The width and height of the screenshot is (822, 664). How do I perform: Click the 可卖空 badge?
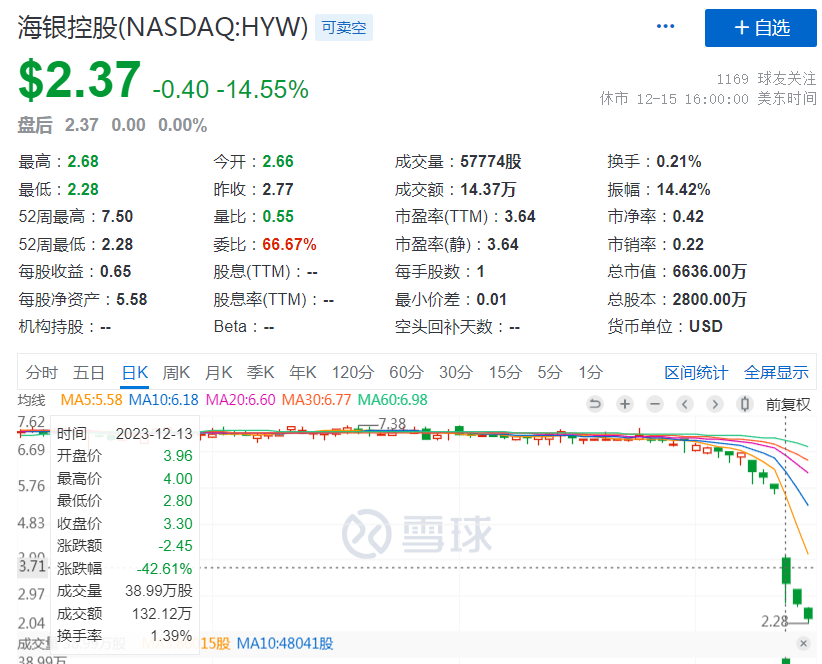[344, 28]
